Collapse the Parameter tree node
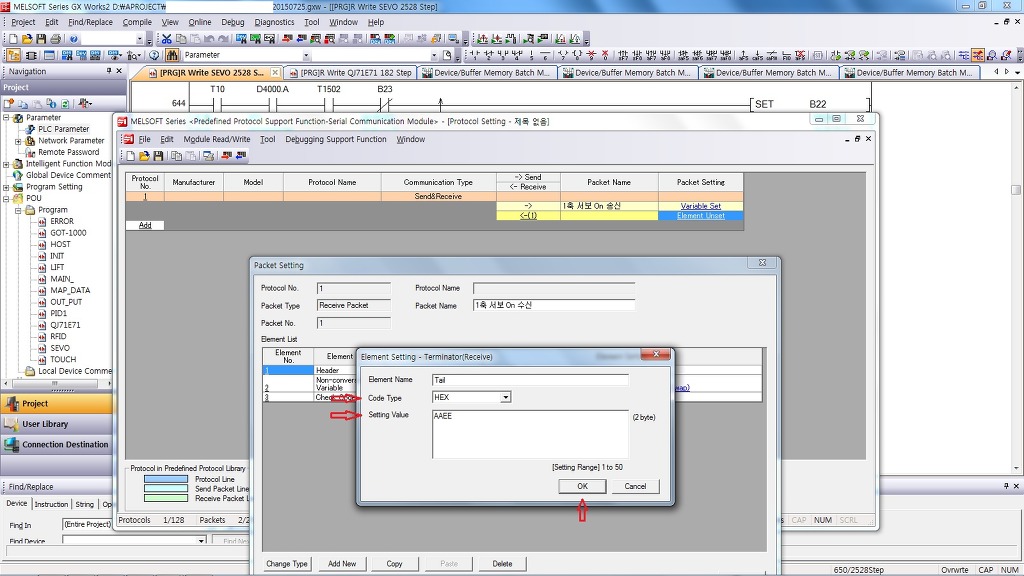 (x=6, y=118)
